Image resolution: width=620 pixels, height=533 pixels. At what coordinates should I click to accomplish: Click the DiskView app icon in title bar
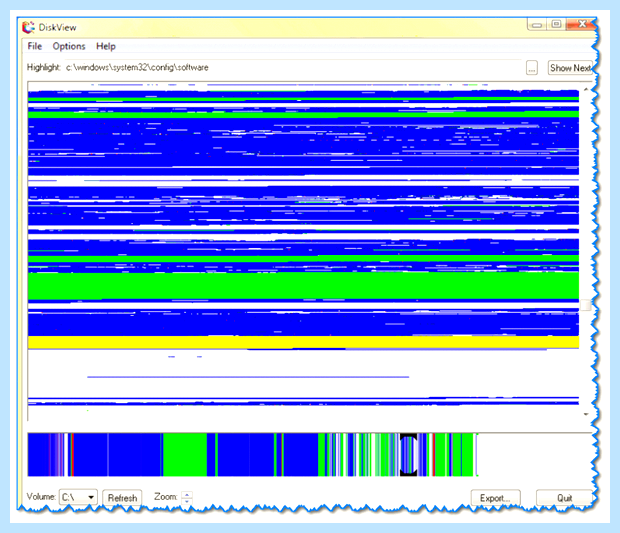28,27
